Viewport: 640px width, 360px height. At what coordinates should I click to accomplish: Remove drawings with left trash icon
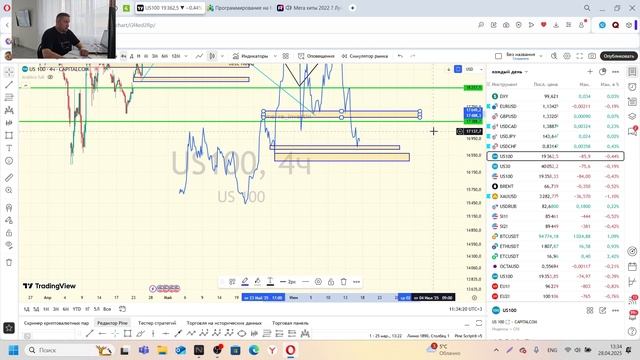(x=9, y=262)
